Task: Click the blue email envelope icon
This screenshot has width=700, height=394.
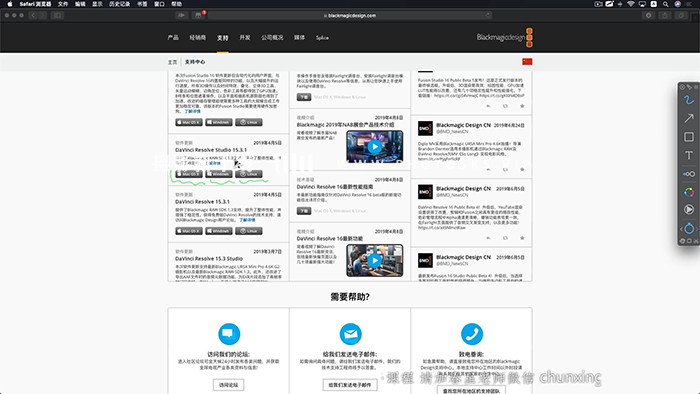Action: pos(350,334)
